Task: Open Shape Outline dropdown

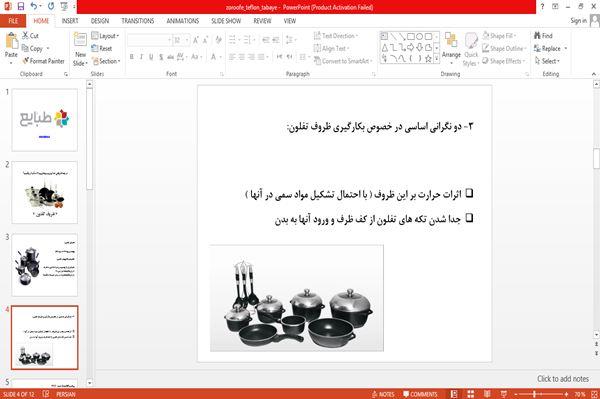Action: (504, 48)
